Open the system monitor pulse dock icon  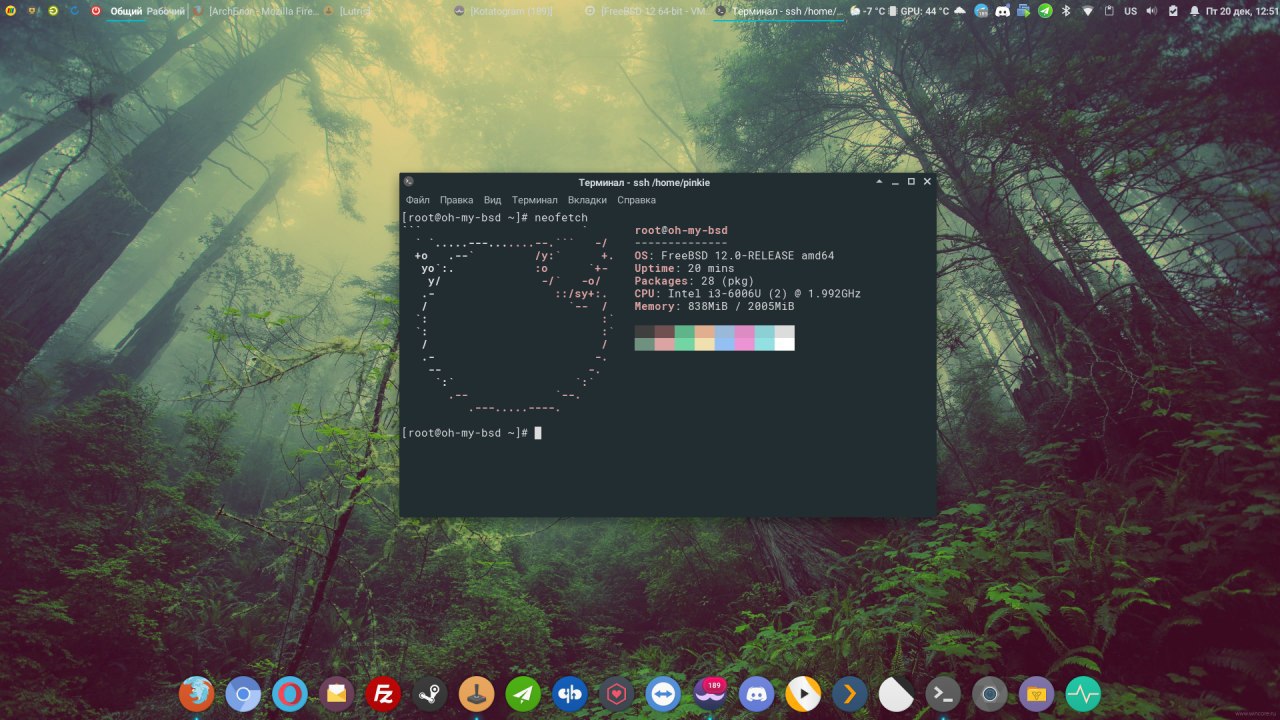[1083, 693]
